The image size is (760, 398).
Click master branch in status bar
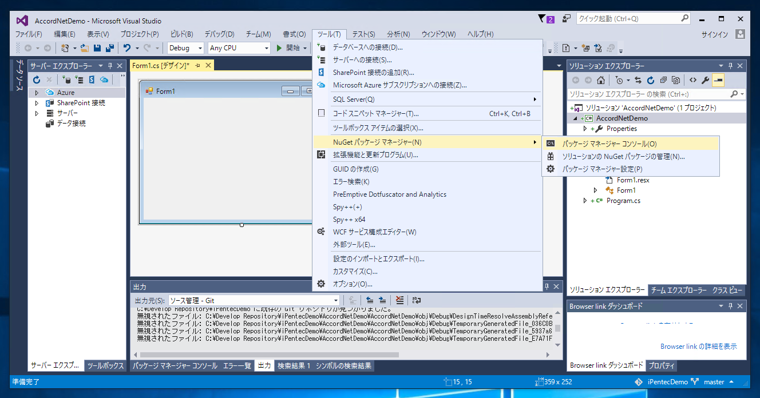pyautogui.click(x=713, y=382)
